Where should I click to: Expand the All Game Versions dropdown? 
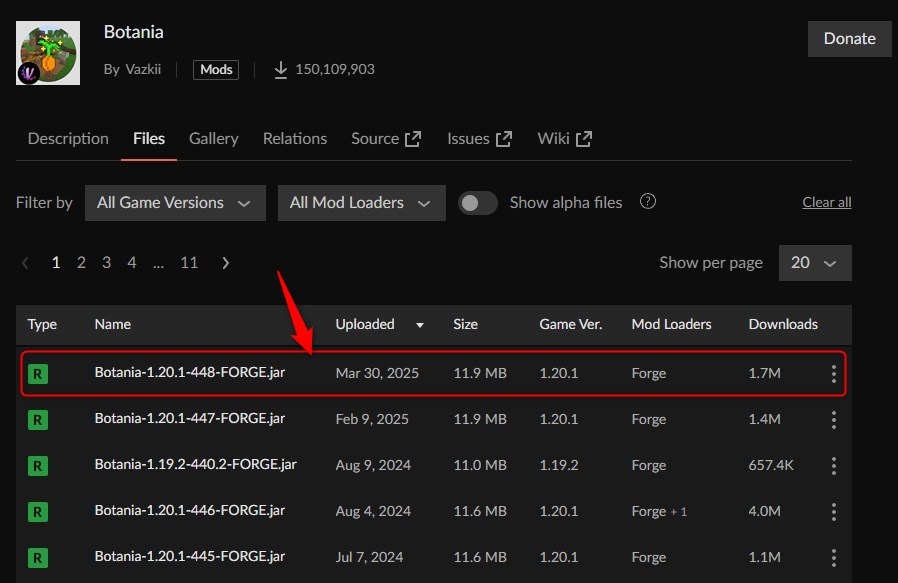pyautogui.click(x=175, y=203)
